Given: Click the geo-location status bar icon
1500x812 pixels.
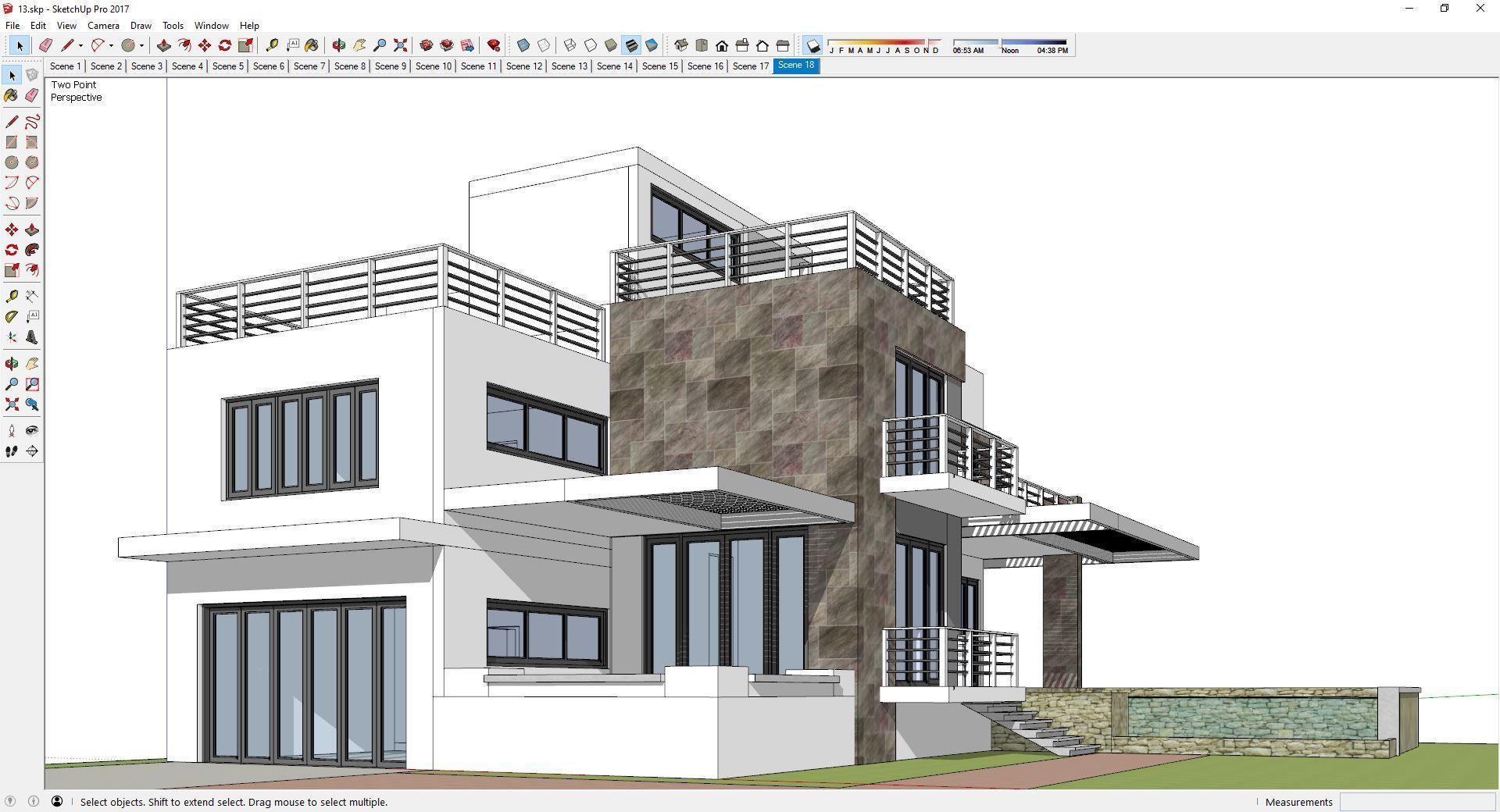Looking at the screenshot, I should click(x=10, y=801).
